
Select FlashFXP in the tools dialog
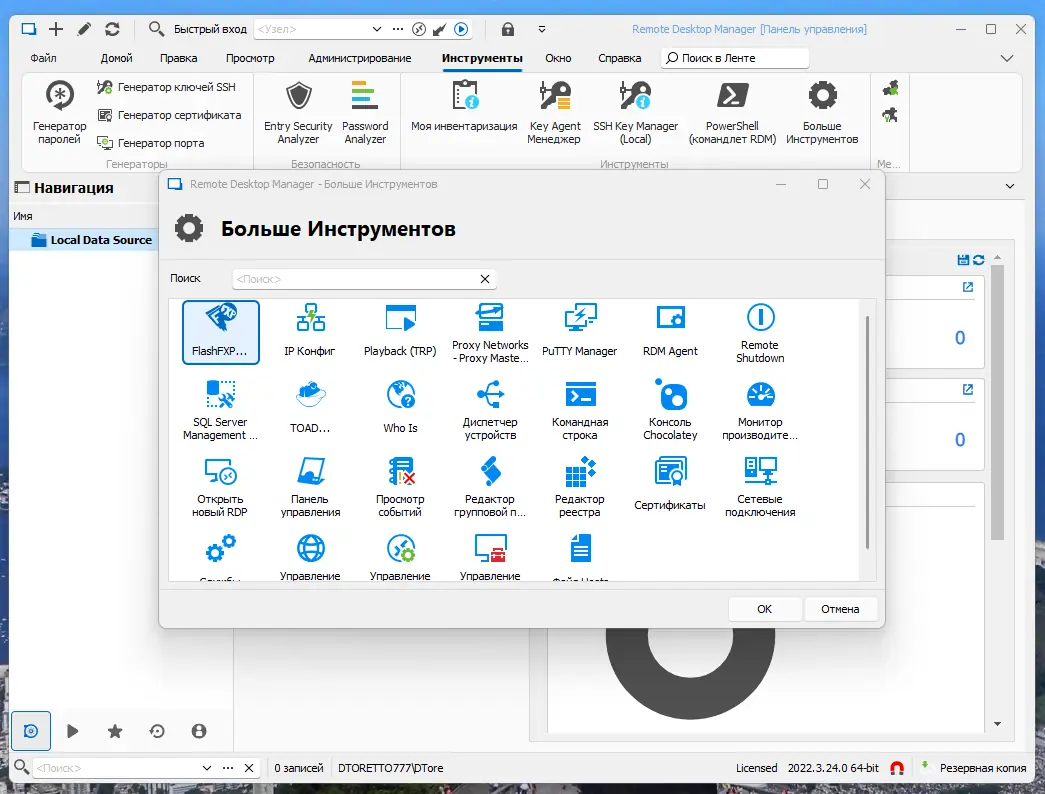click(x=220, y=330)
